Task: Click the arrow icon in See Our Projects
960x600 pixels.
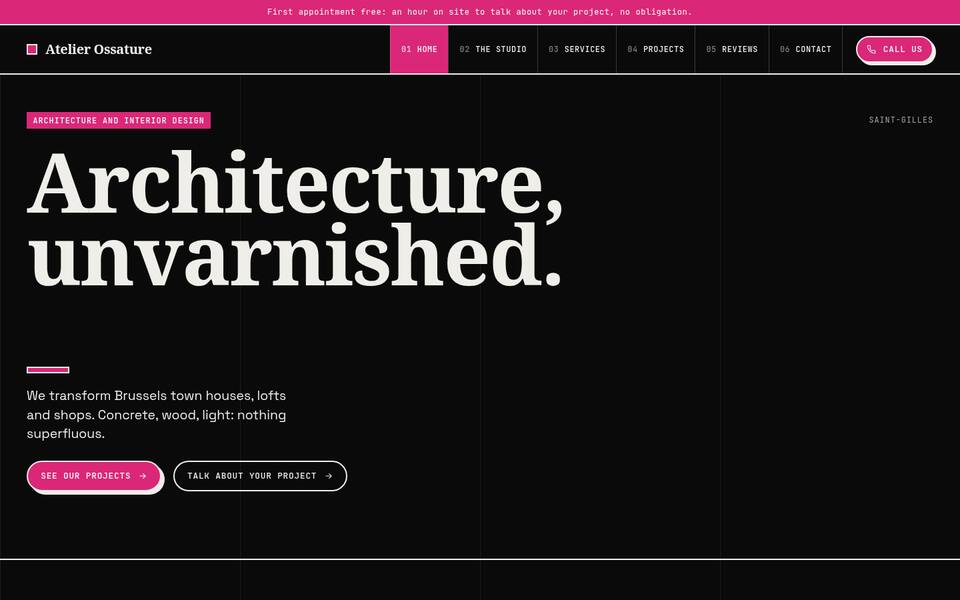Action: tap(143, 476)
